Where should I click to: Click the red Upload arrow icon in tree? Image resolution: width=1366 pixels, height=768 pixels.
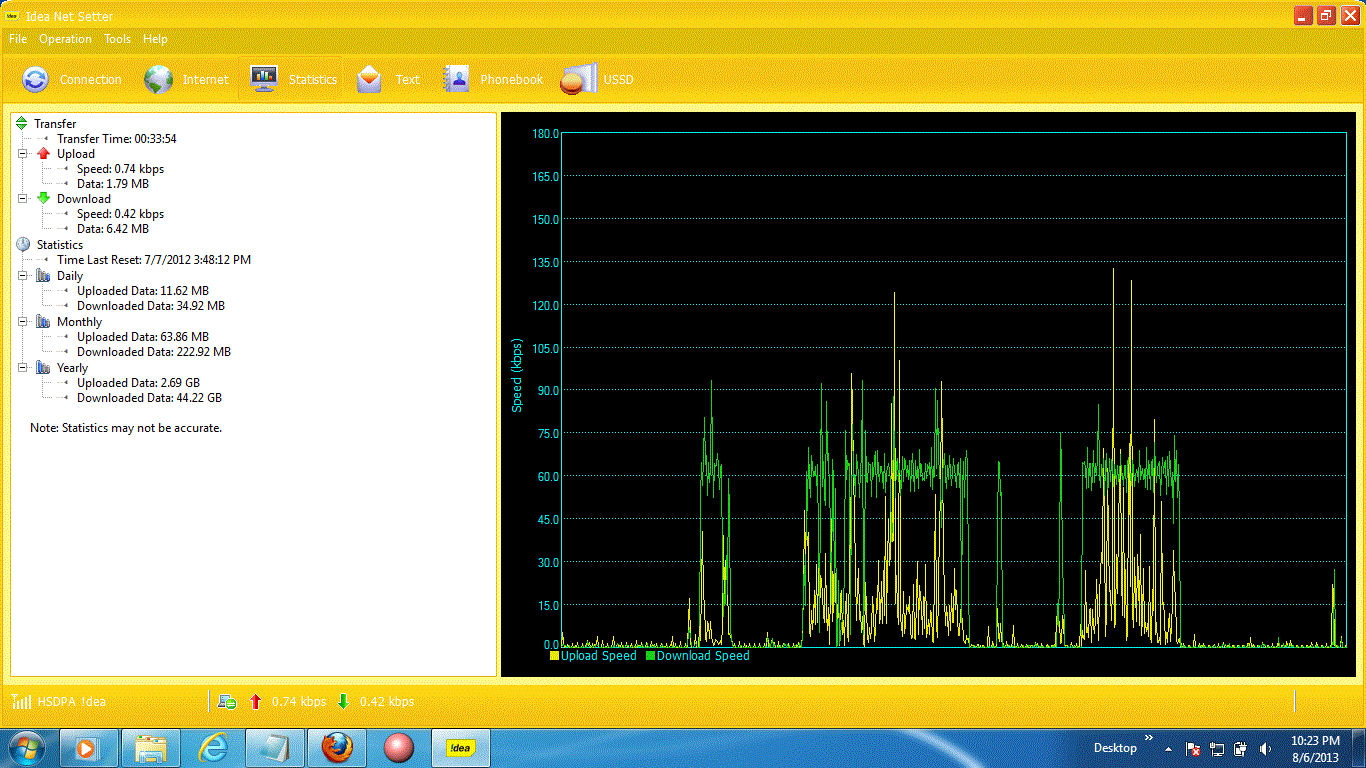tap(43, 154)
